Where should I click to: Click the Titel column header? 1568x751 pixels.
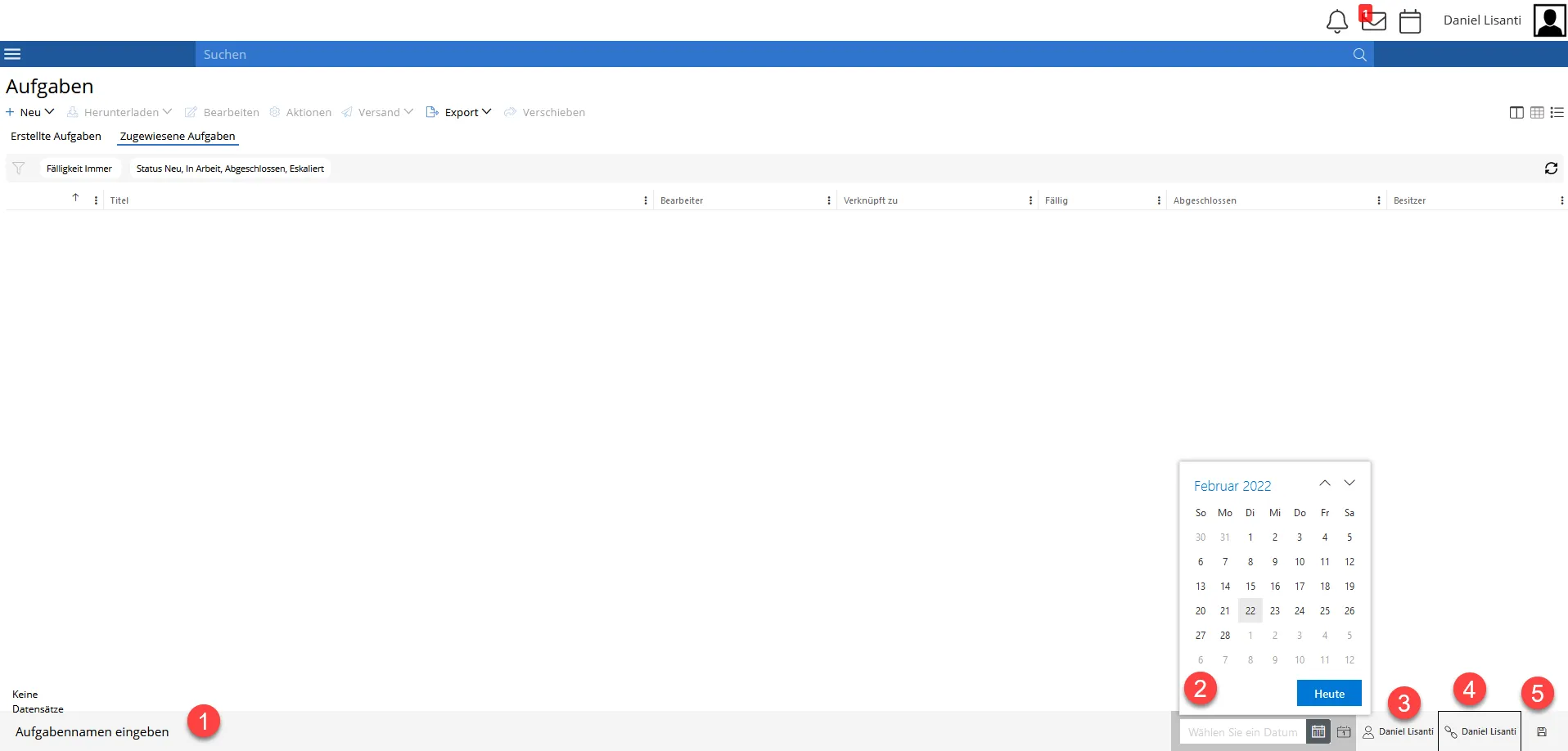119,200
